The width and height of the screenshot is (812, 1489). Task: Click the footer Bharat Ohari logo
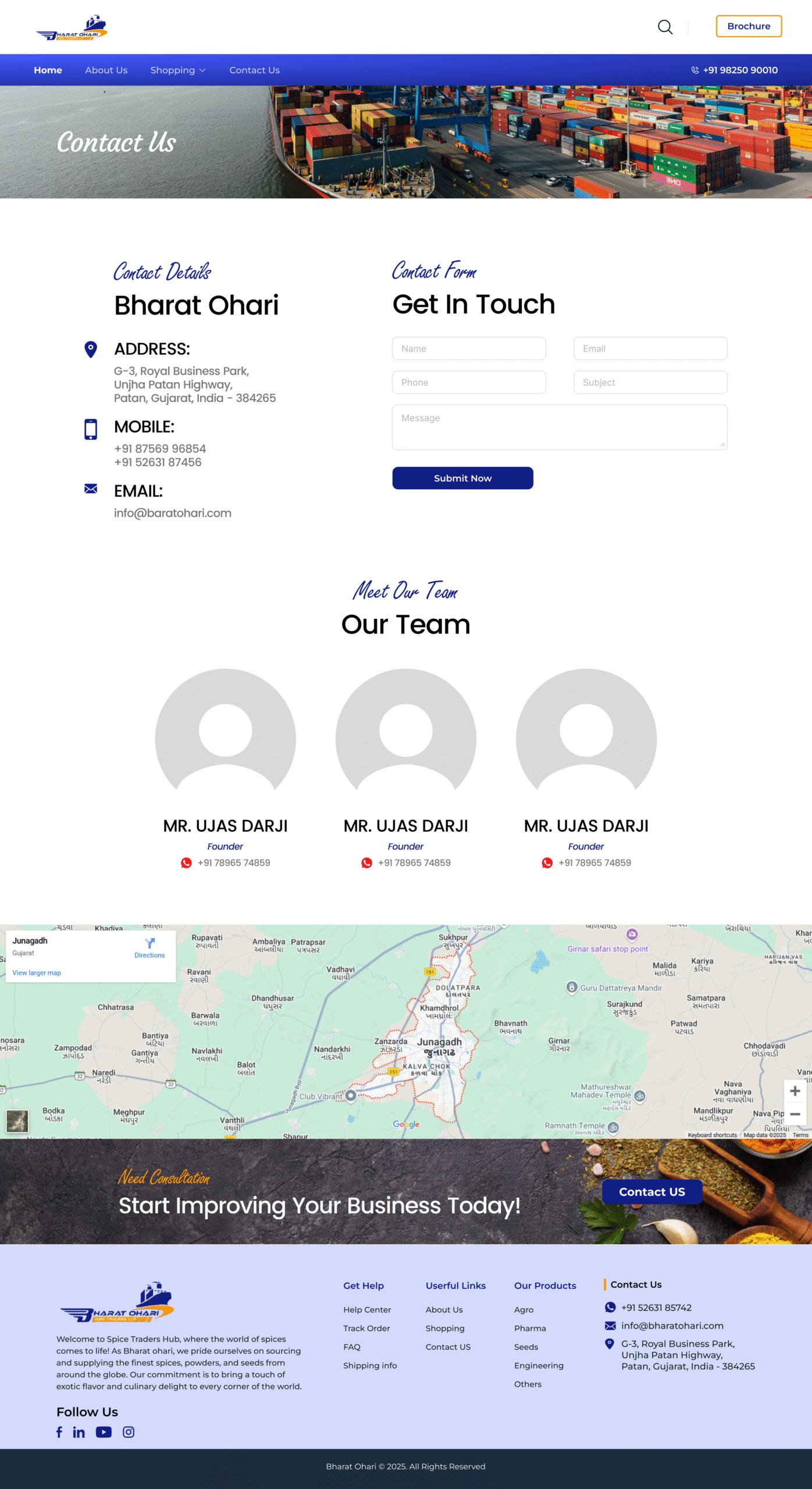pos(117,1302)
